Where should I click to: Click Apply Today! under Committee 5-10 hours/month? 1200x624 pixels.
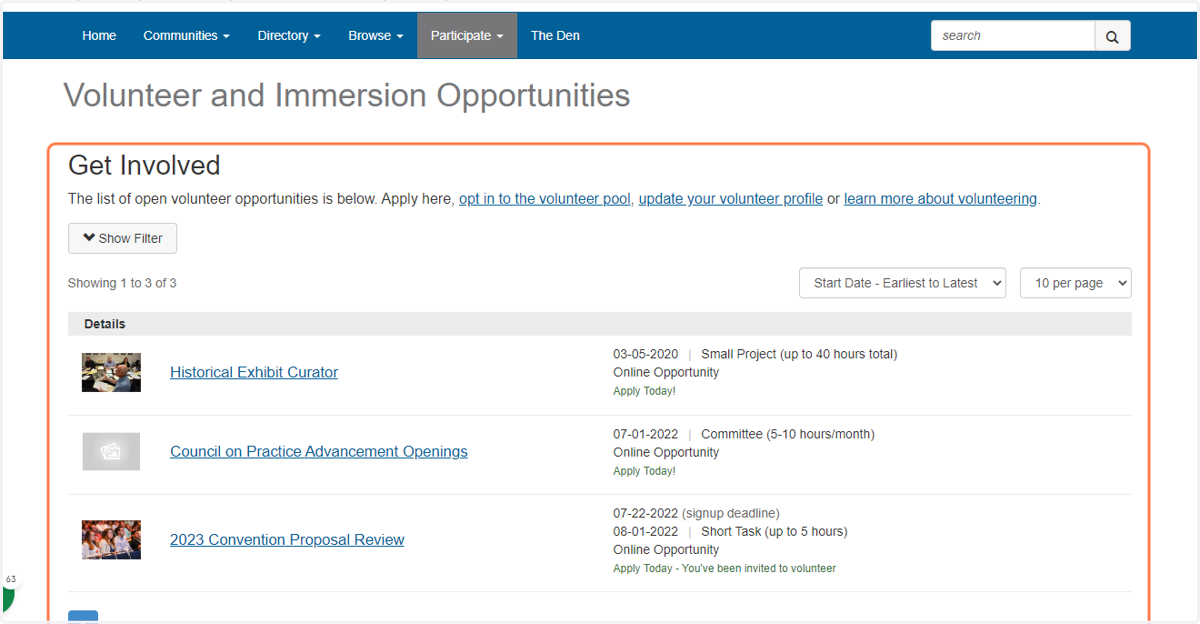click(x=644, y=471)
